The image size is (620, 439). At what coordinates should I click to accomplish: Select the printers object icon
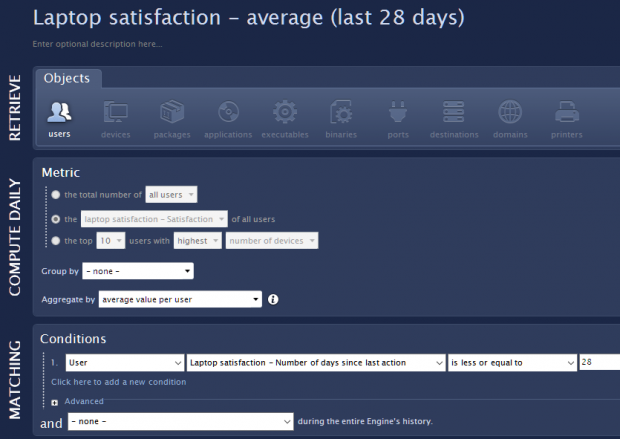(567, 113)
